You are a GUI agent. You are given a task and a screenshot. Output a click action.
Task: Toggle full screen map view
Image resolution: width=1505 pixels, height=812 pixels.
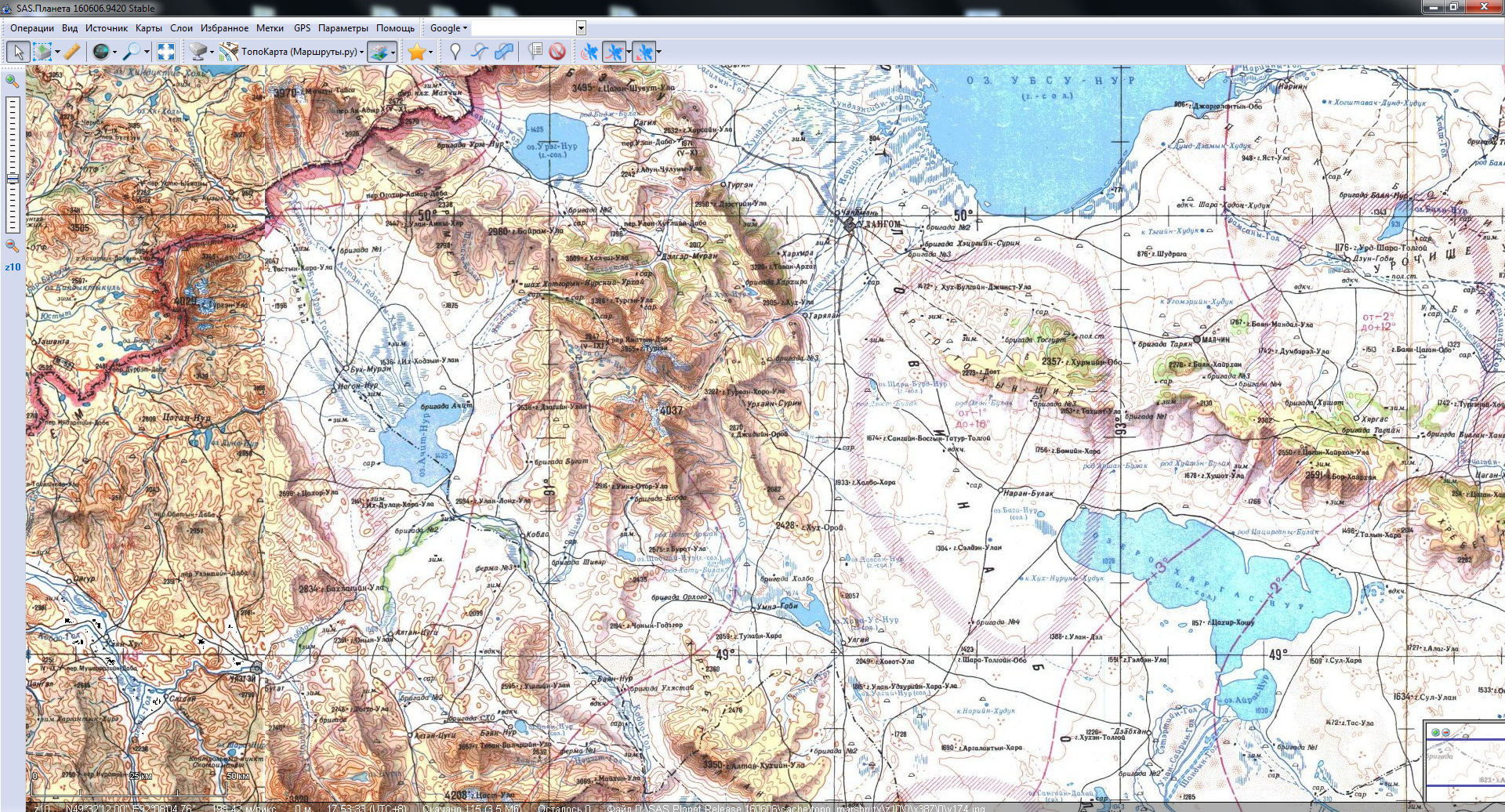coord(166,52)
